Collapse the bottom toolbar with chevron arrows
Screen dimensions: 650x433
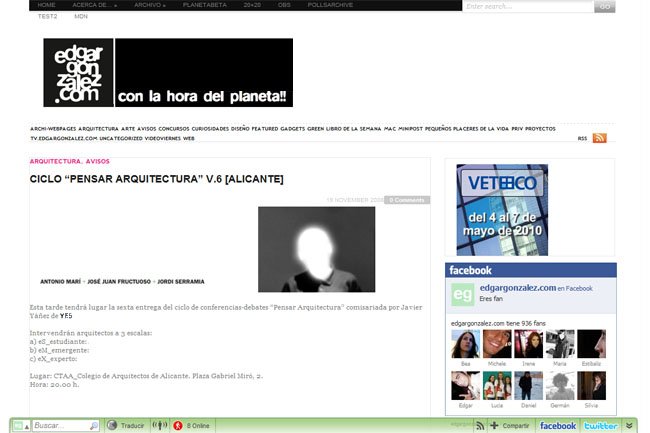pos(629,425)
